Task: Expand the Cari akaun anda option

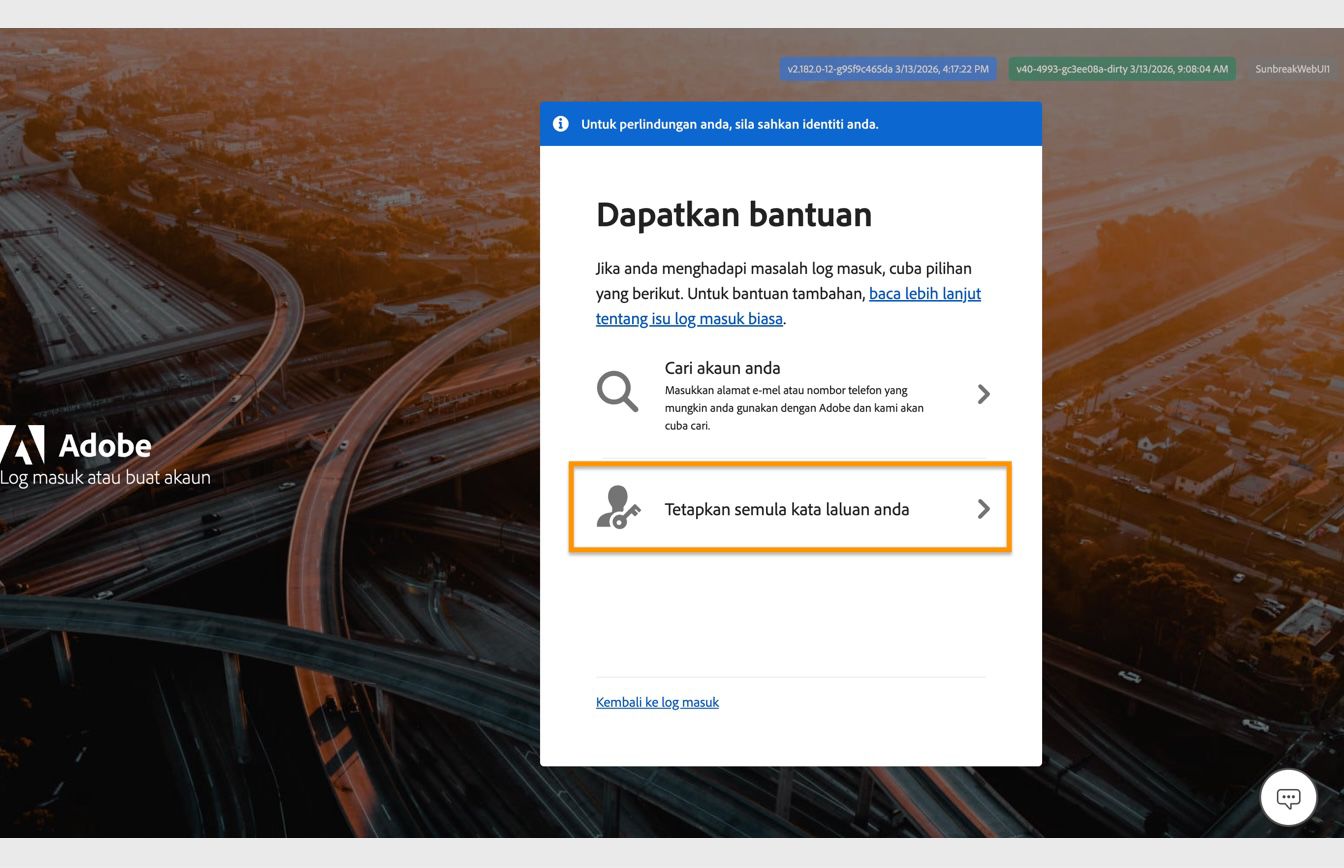Action: pyautogui.click(x=790, y=393)
